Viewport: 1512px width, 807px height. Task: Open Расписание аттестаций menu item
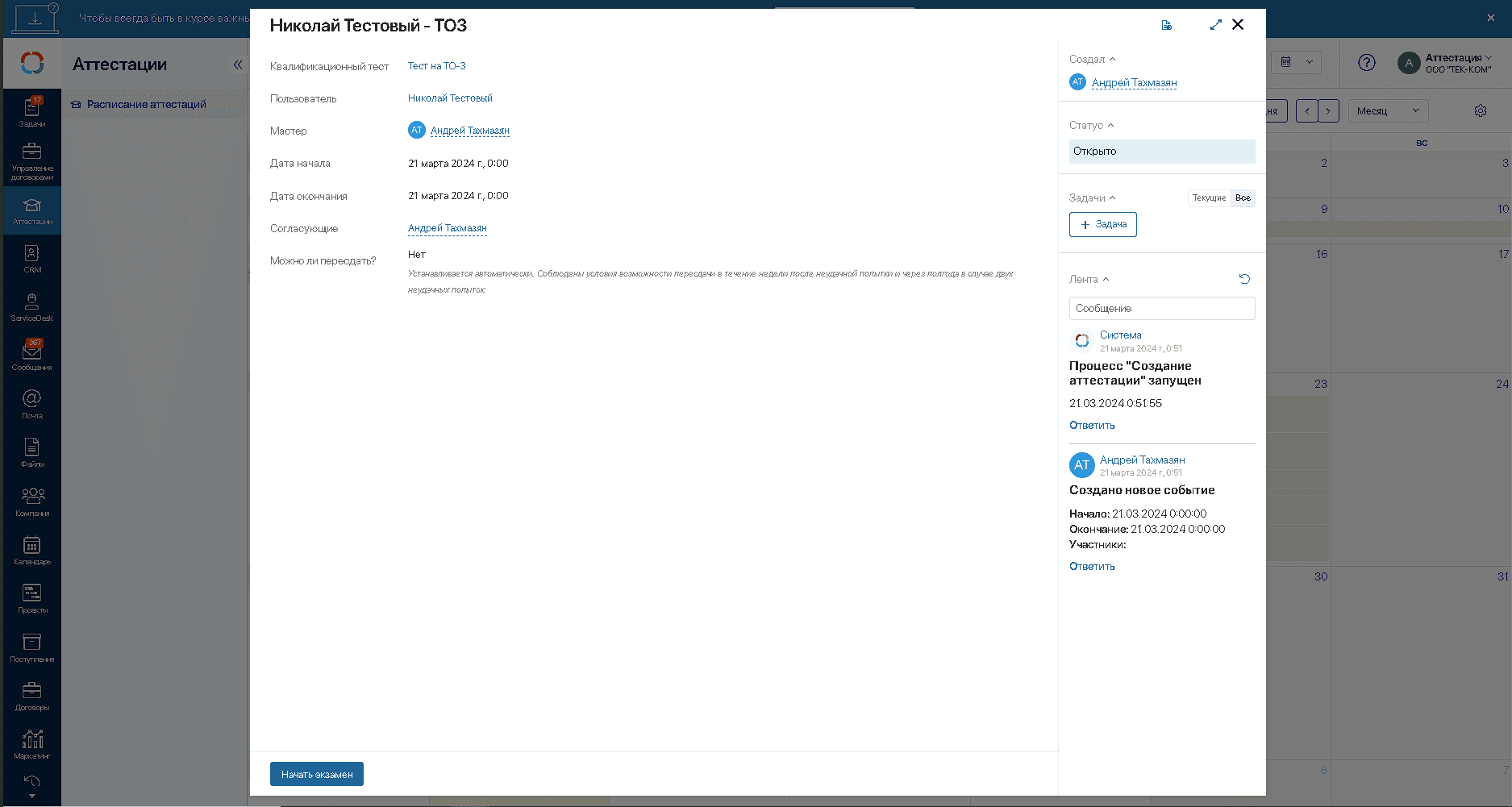pos(146,105)
